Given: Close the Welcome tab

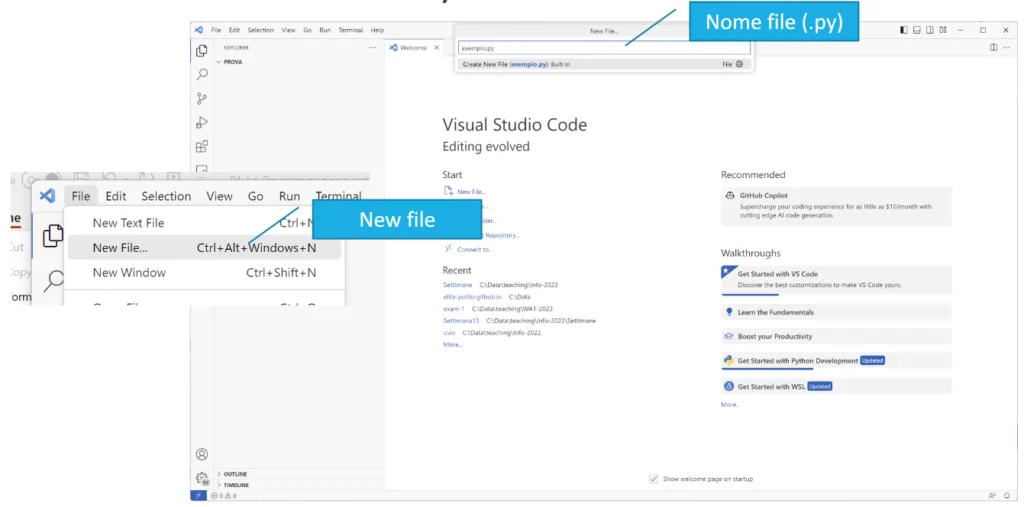Looking at the screenshot, I should [x=437, y=48].
